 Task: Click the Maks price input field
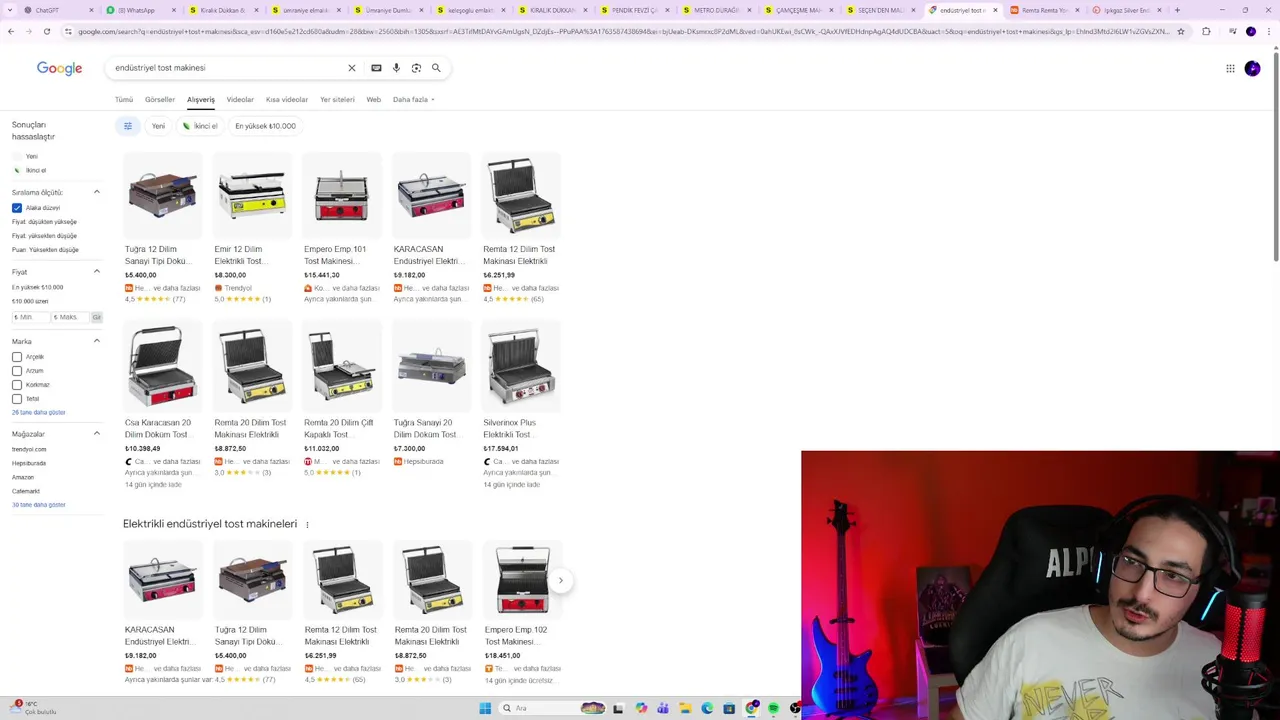[x=70, y=317]
